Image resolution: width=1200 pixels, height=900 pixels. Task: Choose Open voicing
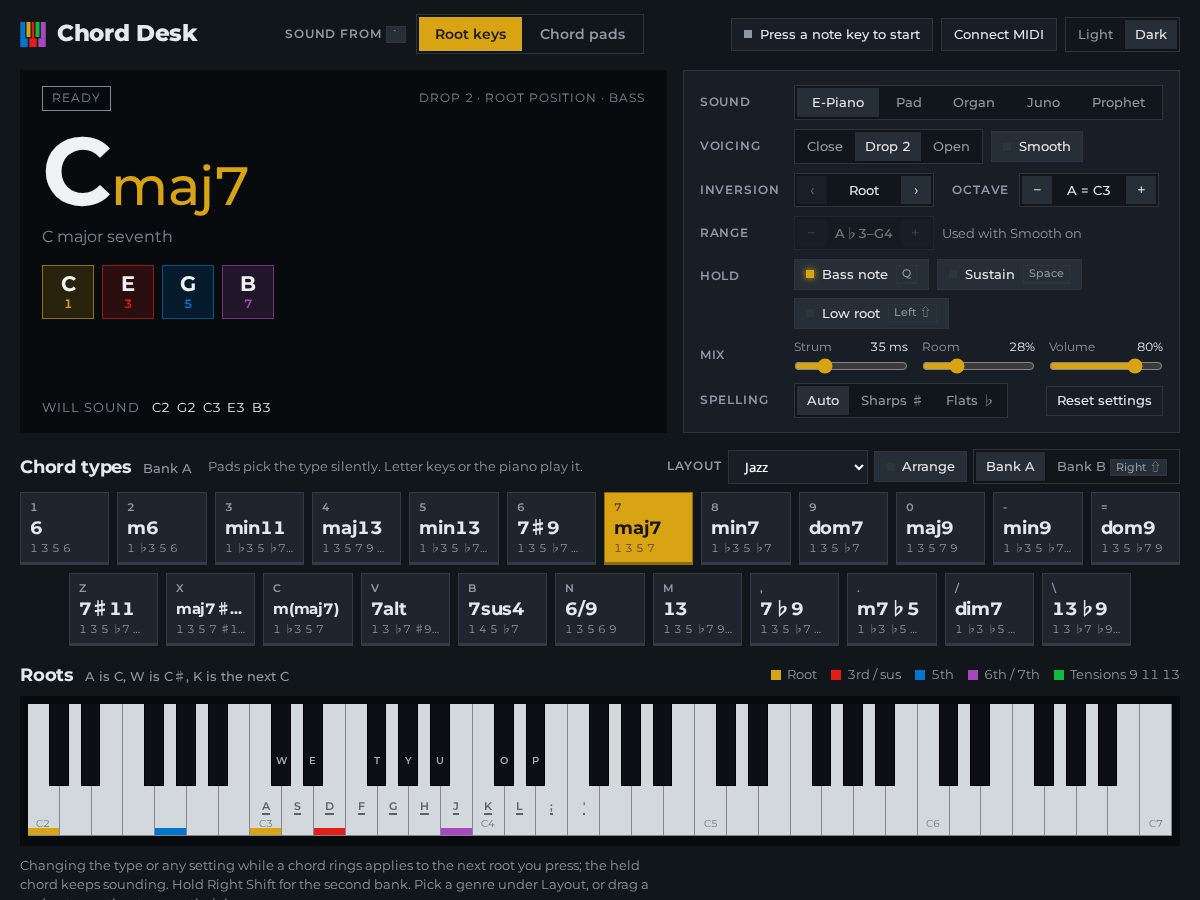pos(951,146)
